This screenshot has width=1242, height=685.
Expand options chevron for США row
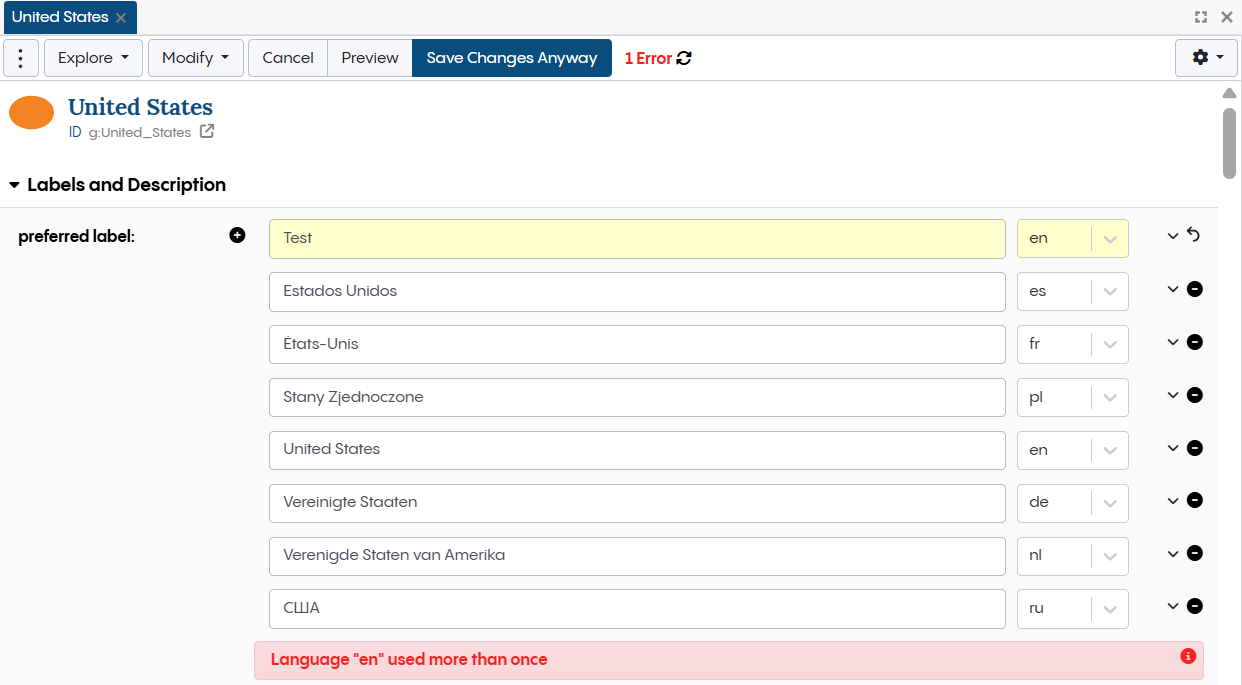1173,606
